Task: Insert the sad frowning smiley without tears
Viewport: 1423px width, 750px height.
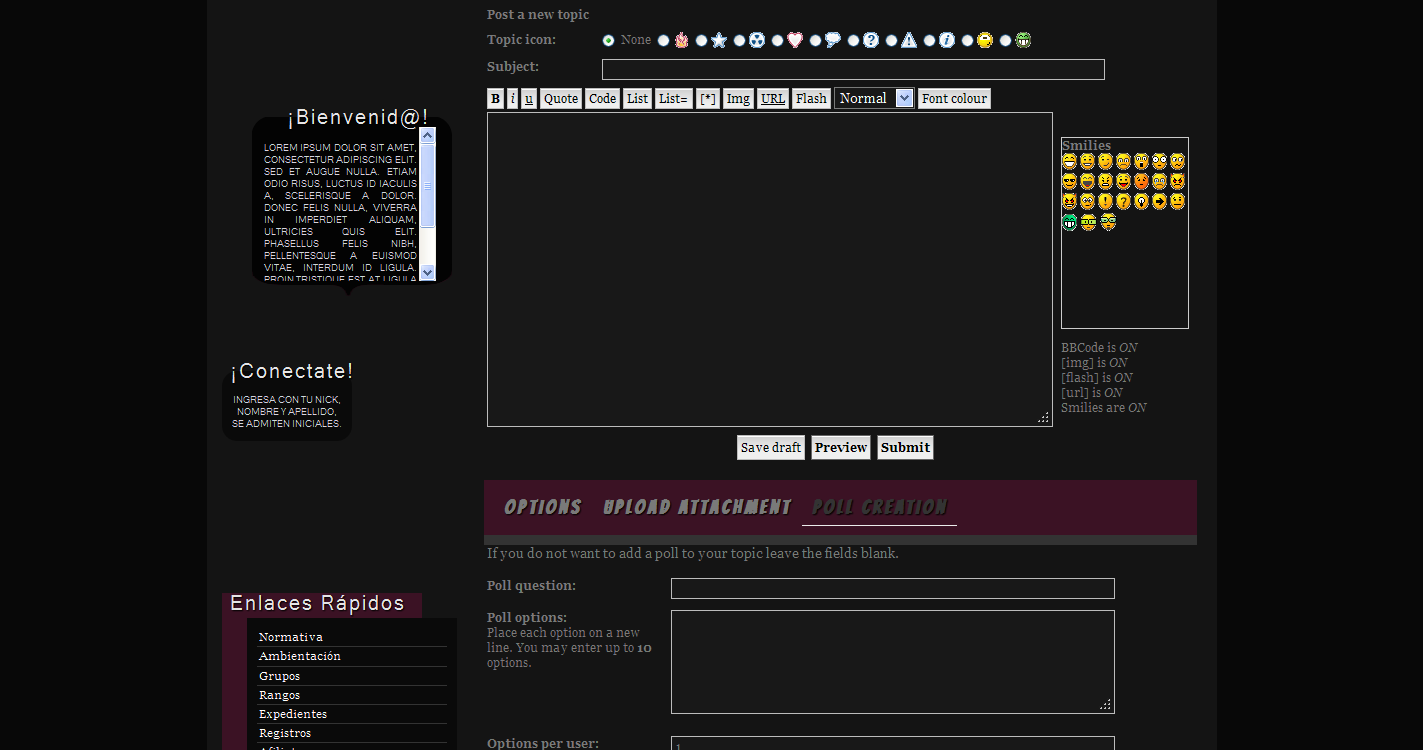Action: pyautogui.click(x=1123, y=161)
